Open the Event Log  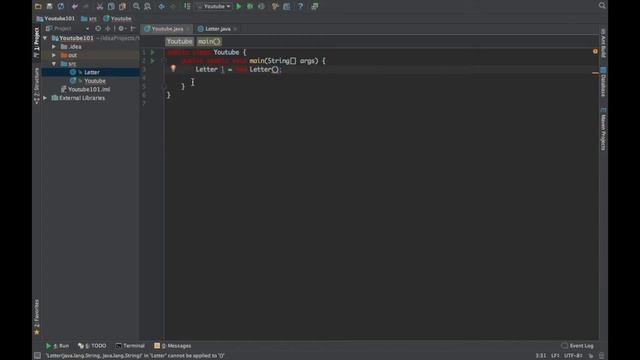(x=578, y=346)
